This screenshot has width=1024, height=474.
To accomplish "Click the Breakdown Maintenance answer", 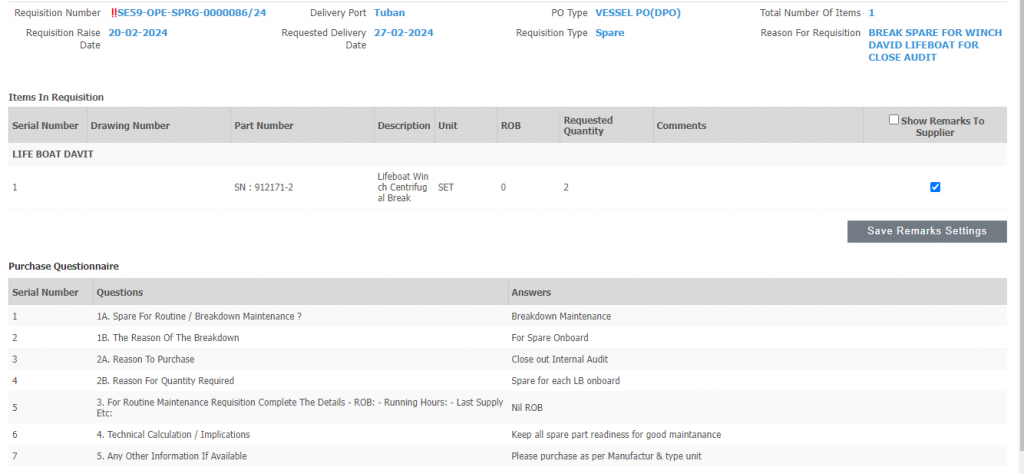I will tap(561, 316).
